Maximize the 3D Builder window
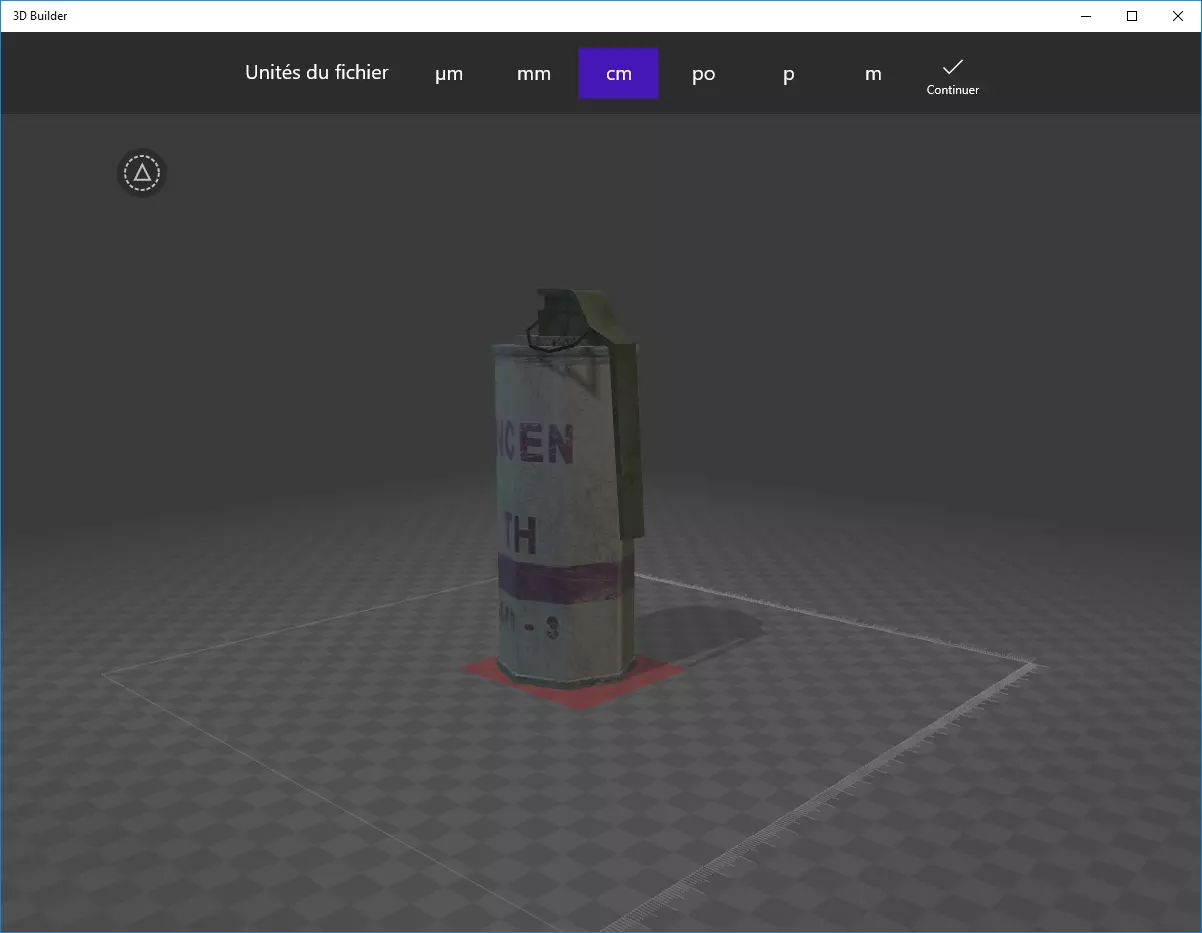1202x933 pixels. tap(1132, 16)
